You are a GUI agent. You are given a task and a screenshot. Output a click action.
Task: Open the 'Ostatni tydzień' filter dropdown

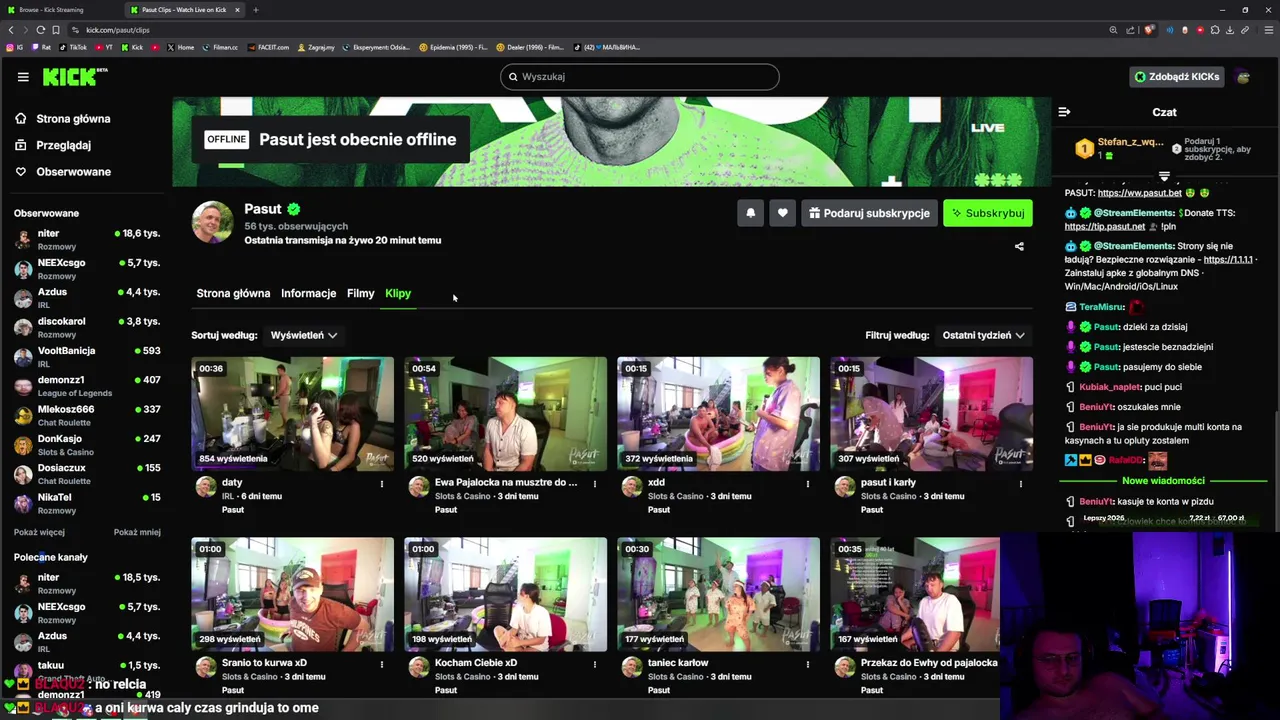[984, 335]
